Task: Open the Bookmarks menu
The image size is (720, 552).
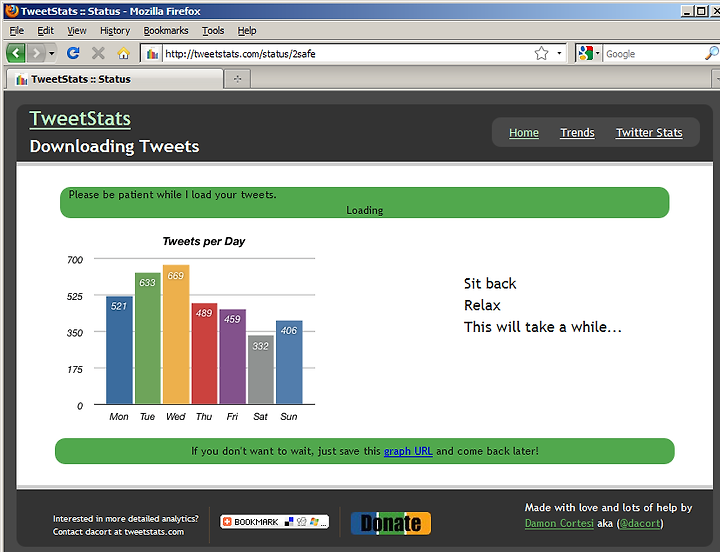Action: click(166, 30)
